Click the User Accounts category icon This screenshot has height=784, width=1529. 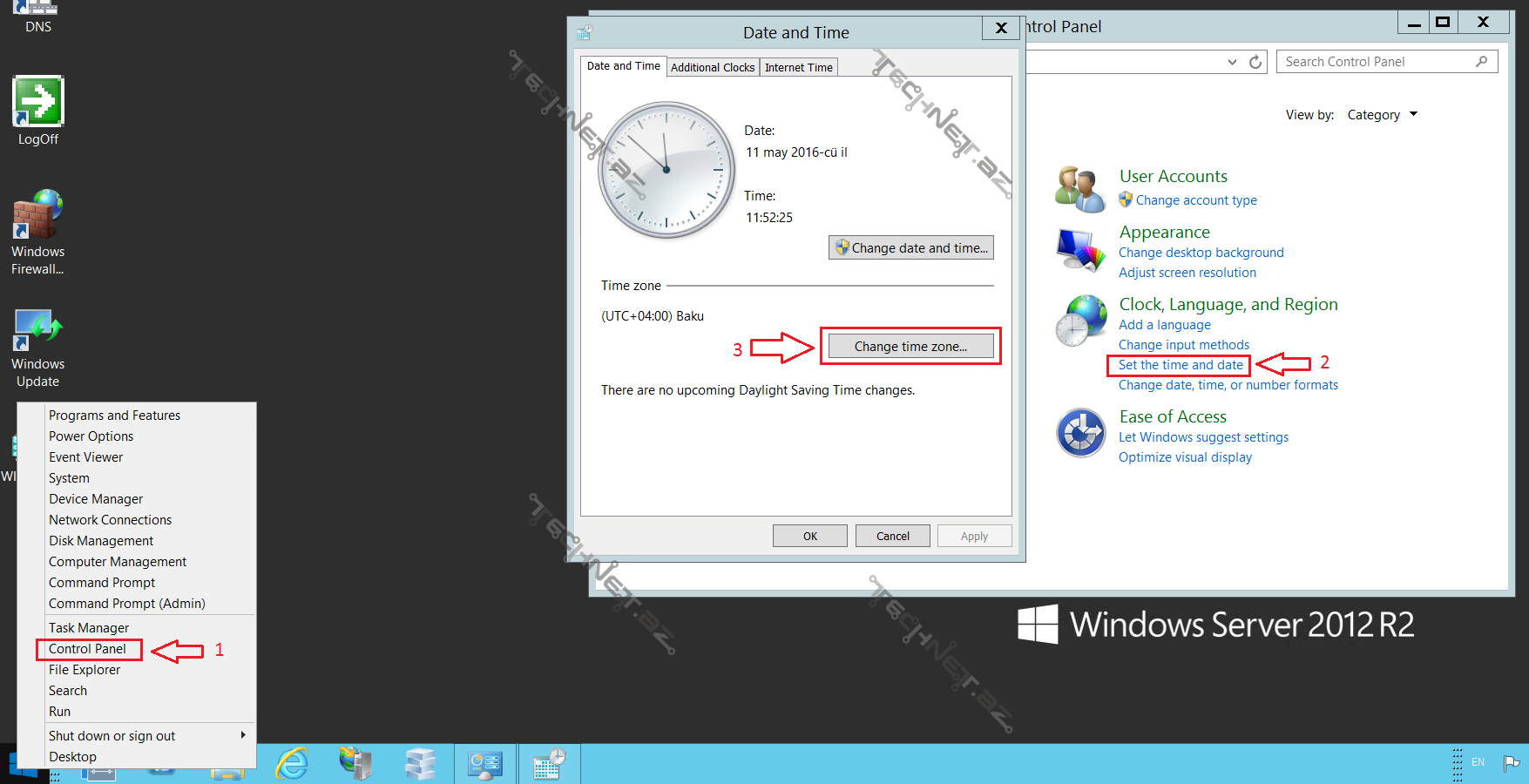[1080, 189]
